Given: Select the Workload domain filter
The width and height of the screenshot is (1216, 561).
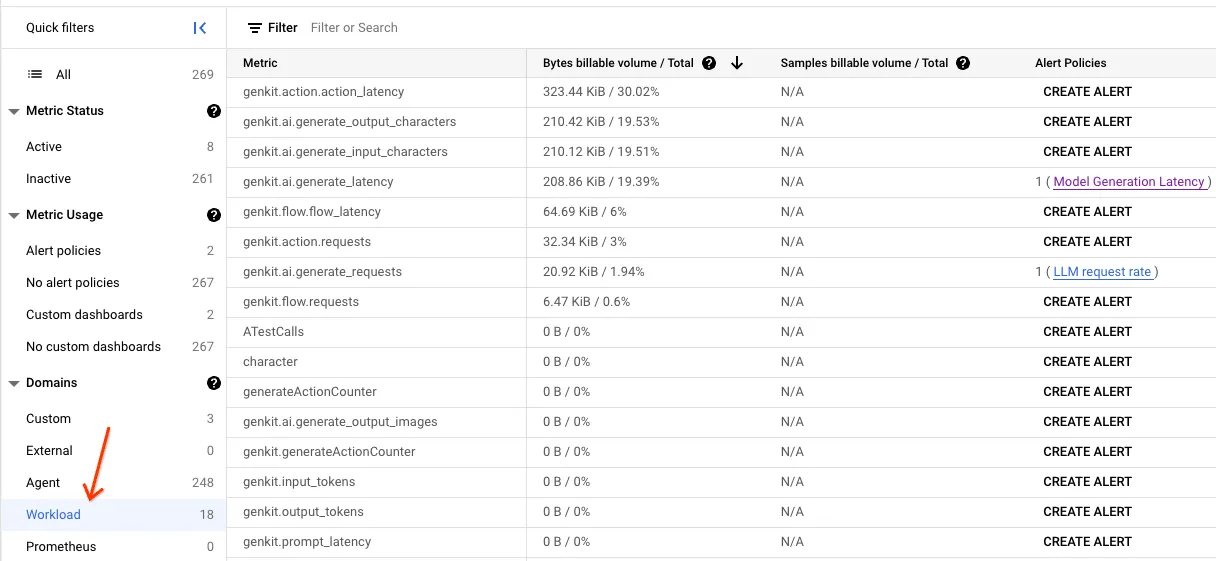Looking at the screenshot, I should point(54,515).
